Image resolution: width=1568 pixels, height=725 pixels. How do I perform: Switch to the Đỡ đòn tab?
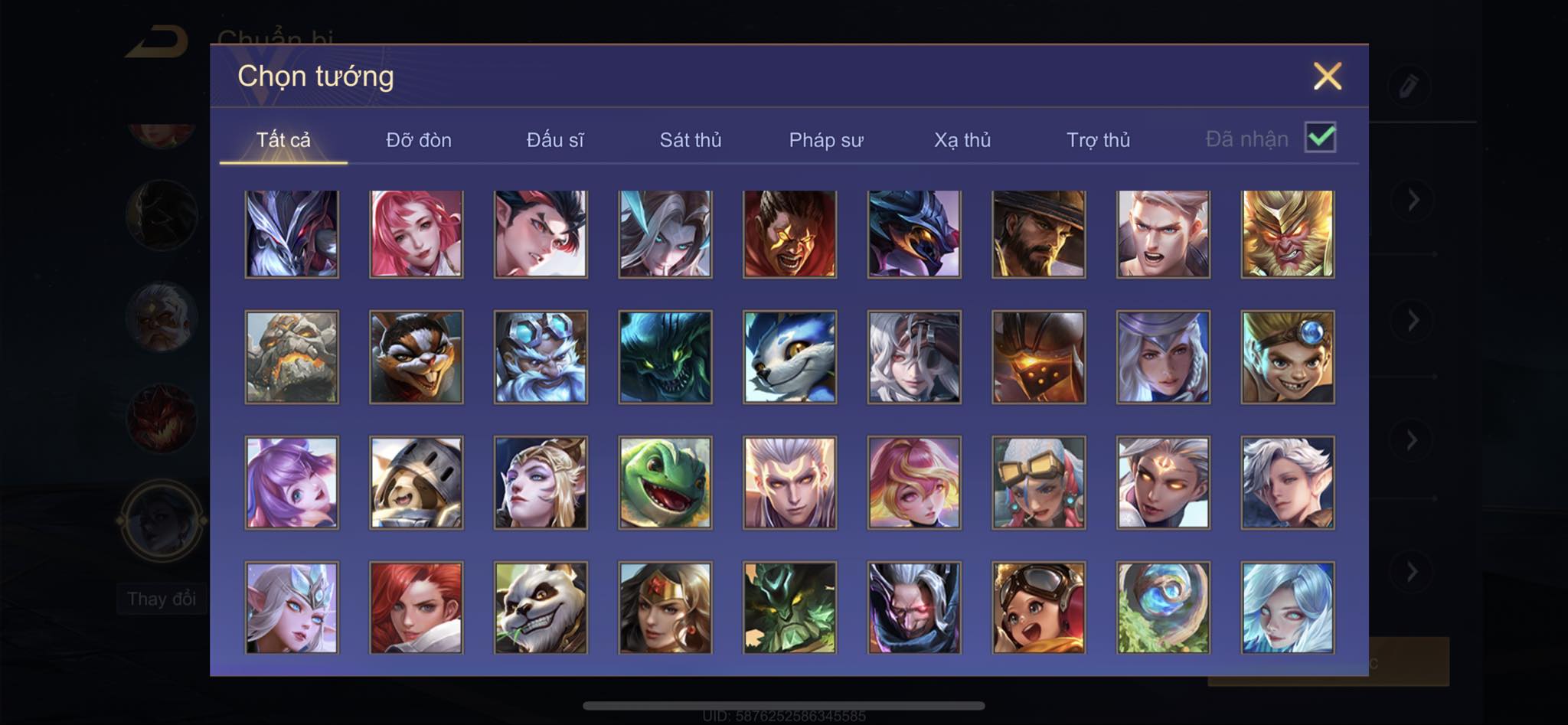pos(419,140)
